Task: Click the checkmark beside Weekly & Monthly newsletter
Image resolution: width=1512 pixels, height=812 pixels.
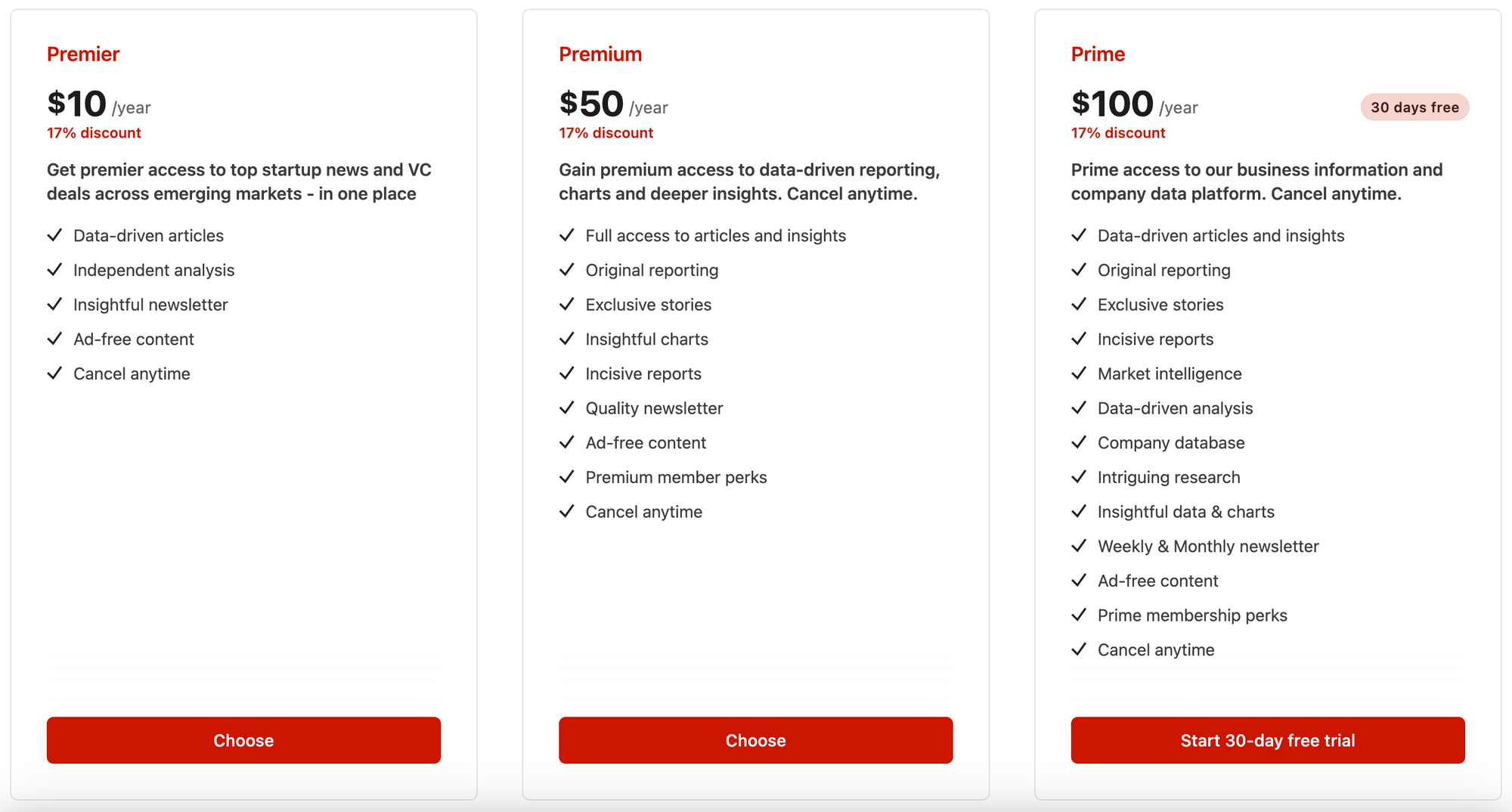Action: [x=1079, y=546]
